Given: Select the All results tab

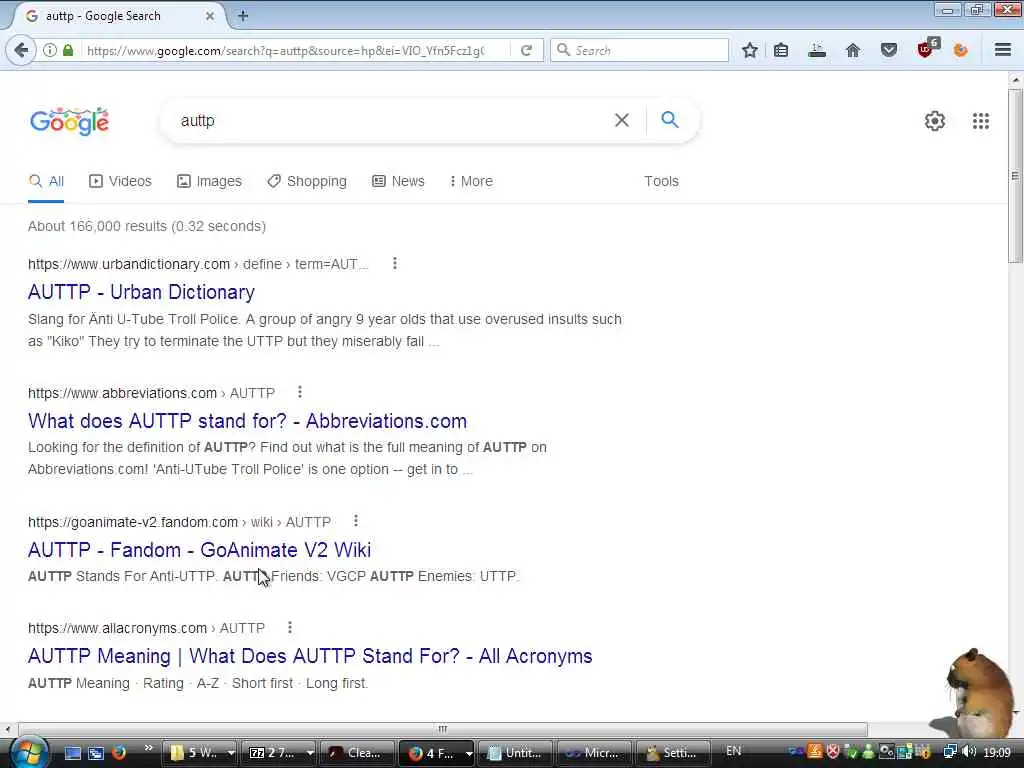Looking at the screenshot, I should 46,182.
